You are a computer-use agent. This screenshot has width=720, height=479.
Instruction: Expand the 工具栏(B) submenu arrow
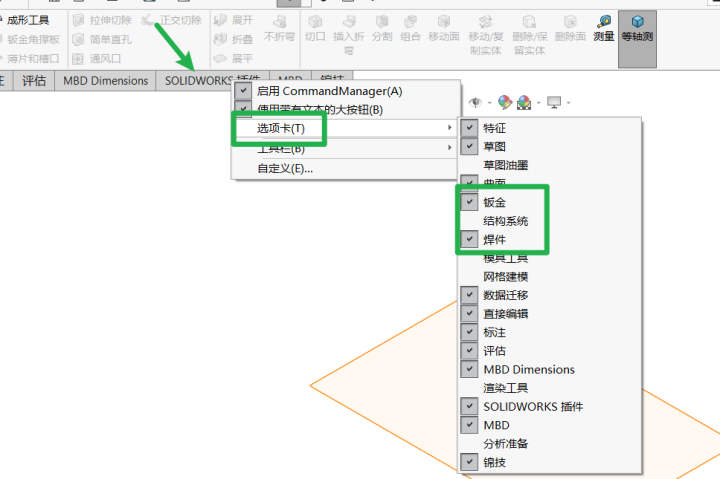coord(450,147)
